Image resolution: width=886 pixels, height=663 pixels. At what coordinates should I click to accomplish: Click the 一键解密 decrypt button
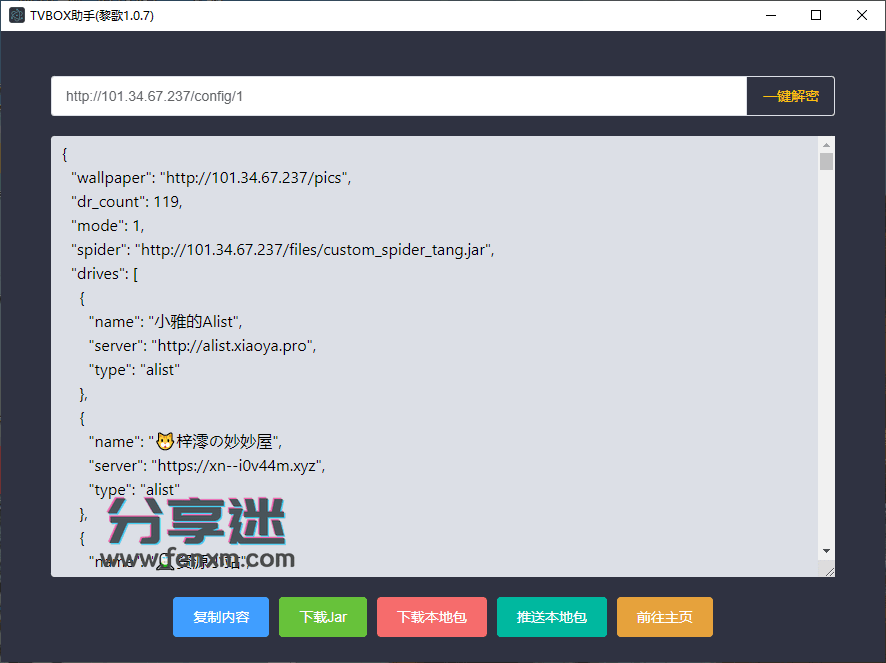(x=790, y=96)
